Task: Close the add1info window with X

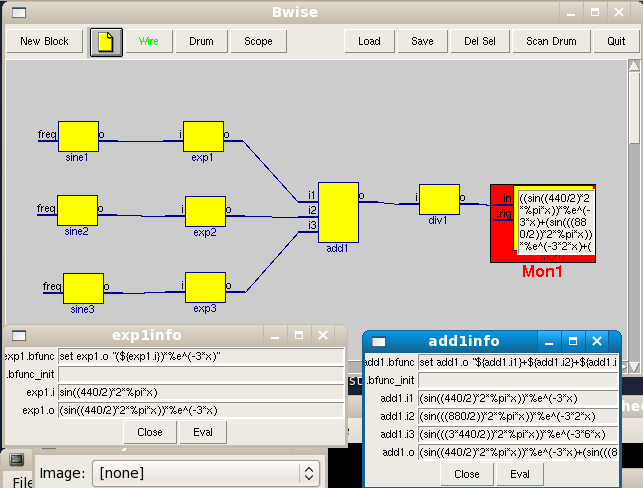Action: tap(597, 341)
